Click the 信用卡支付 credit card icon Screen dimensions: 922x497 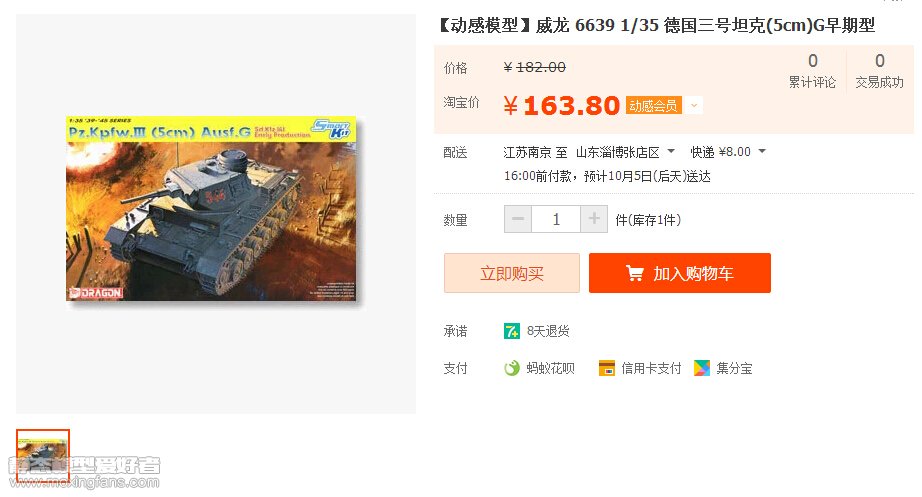pyautogui.click(x=606, y=368)
